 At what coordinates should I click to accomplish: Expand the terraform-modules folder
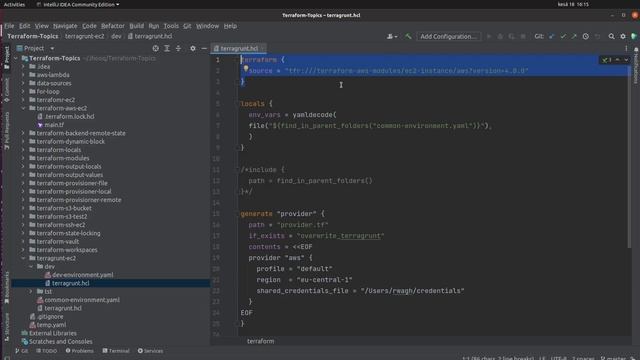click(x=23, y=158)
